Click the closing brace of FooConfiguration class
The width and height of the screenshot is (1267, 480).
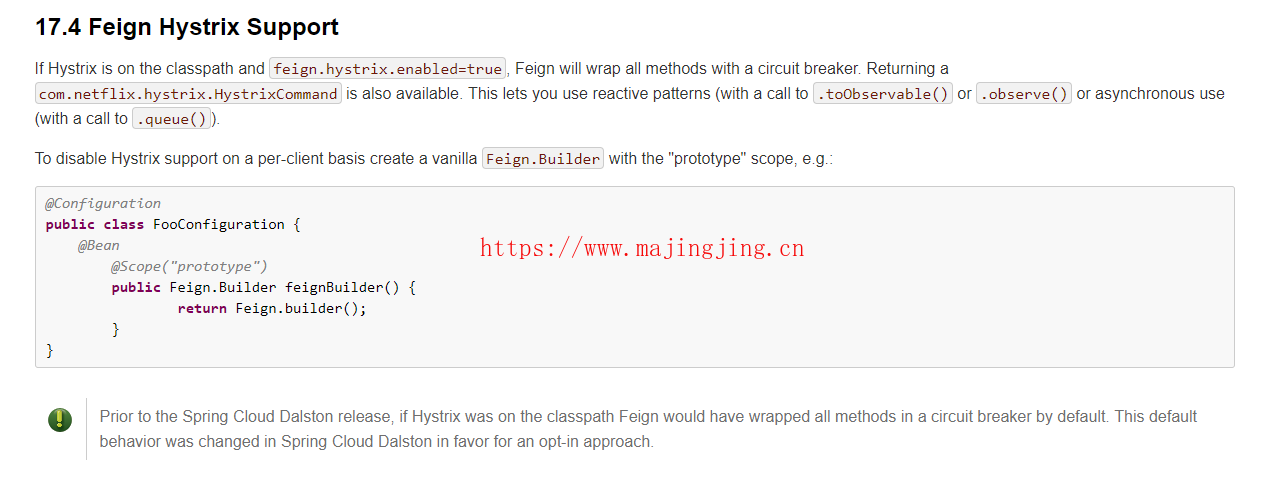(50, 350)
